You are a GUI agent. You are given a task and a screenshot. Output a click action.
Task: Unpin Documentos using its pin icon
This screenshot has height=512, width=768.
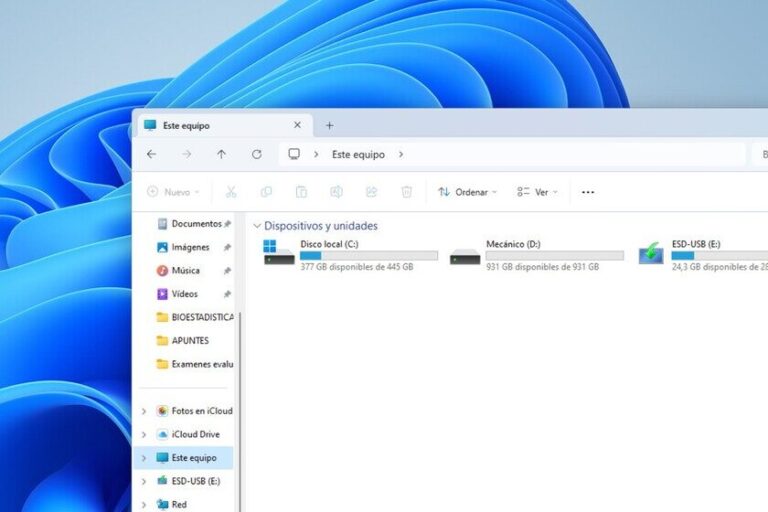(227, 224)
